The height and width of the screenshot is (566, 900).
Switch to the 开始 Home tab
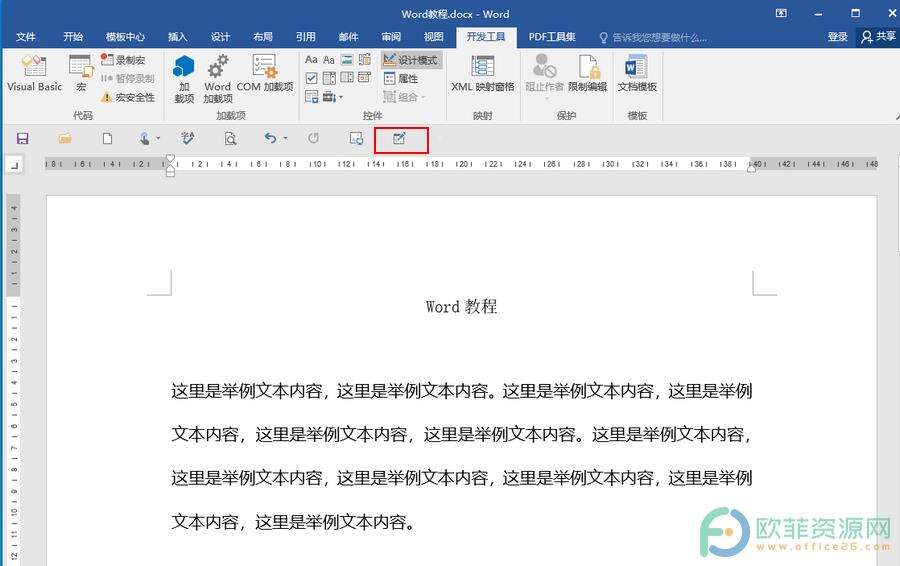[73, 37]
